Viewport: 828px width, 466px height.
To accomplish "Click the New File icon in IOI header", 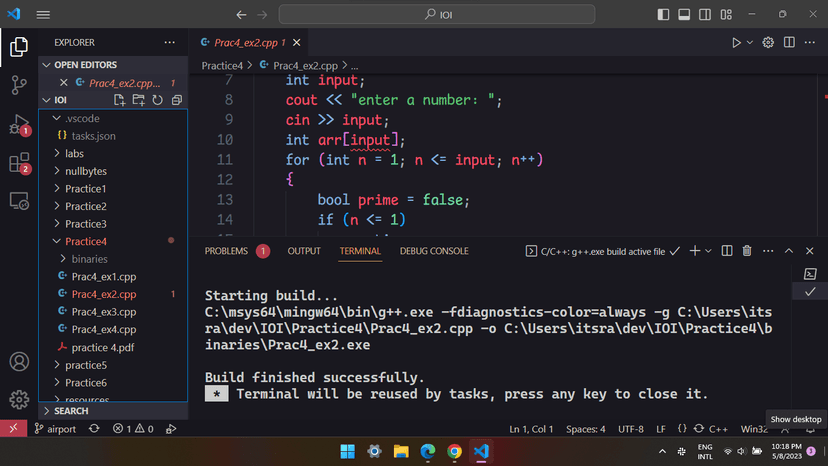I will [119, 100].
